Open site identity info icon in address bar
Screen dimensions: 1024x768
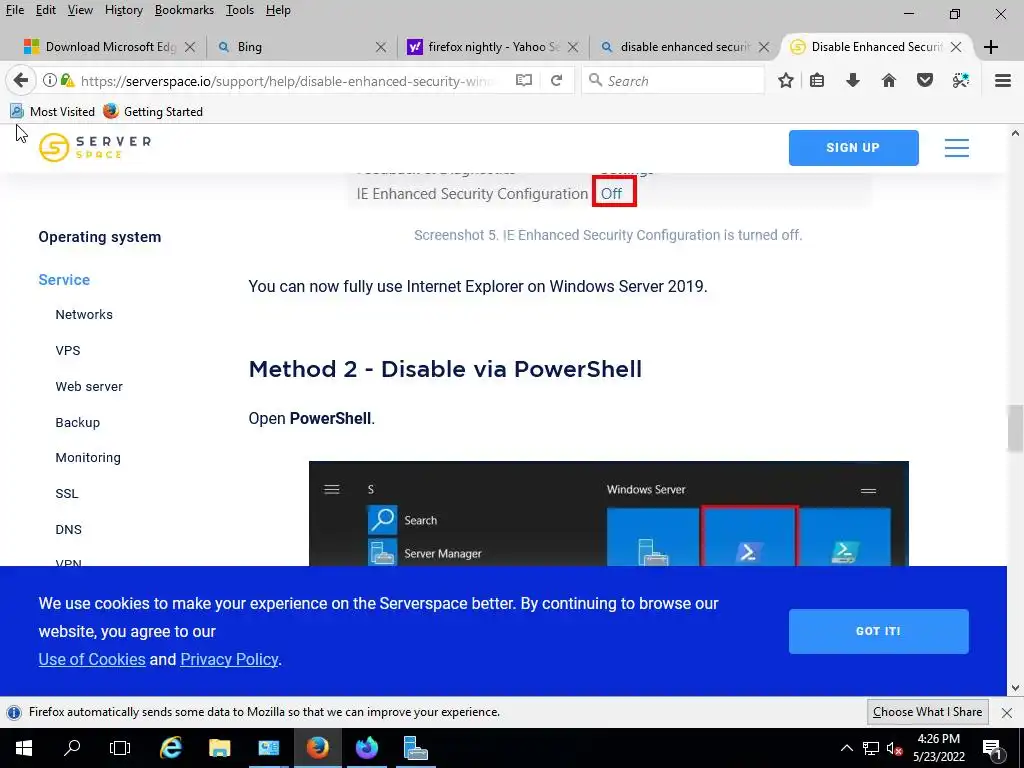(x=50, y=80)
